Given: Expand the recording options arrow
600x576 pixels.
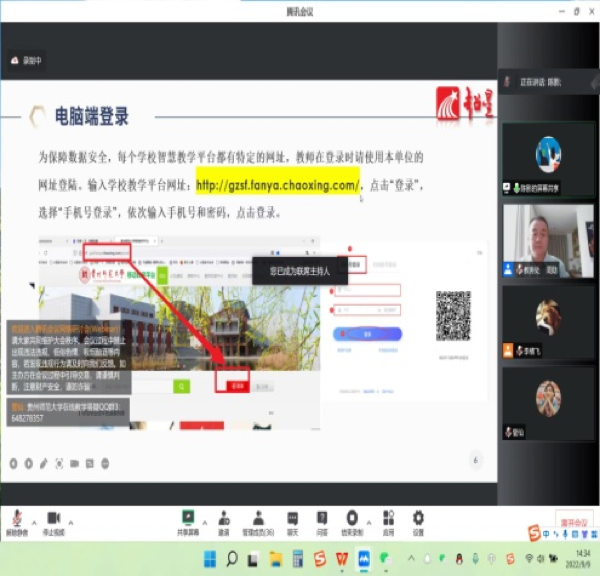Looking at the screenshot, I should [368, 521].
